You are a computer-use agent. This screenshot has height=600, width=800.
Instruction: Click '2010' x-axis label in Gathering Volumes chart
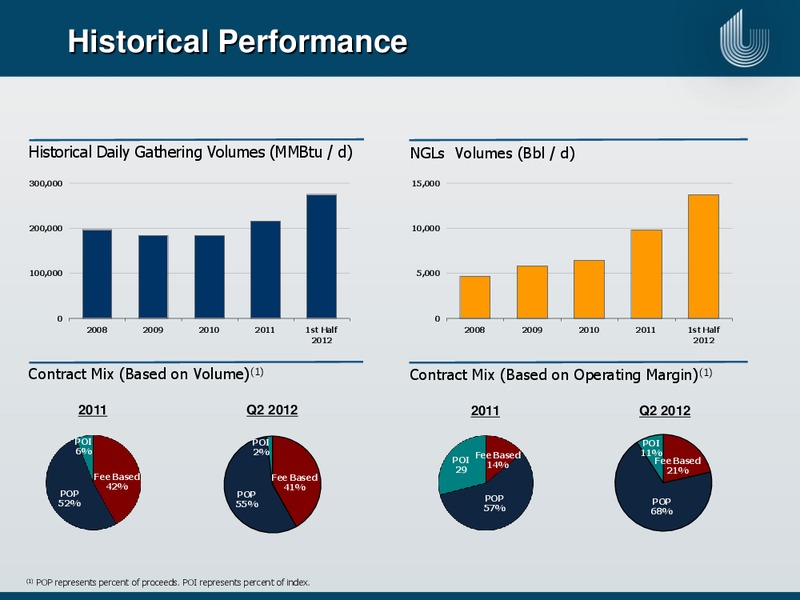(209, 330)
